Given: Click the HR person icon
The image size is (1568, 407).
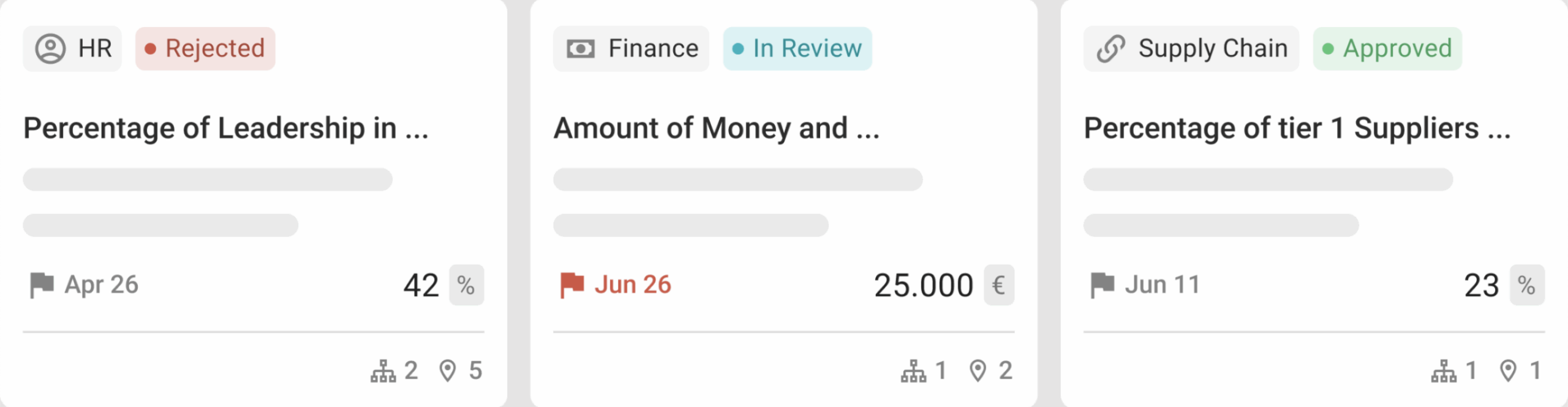Looking at the screenshot, I should coord(50,48).
